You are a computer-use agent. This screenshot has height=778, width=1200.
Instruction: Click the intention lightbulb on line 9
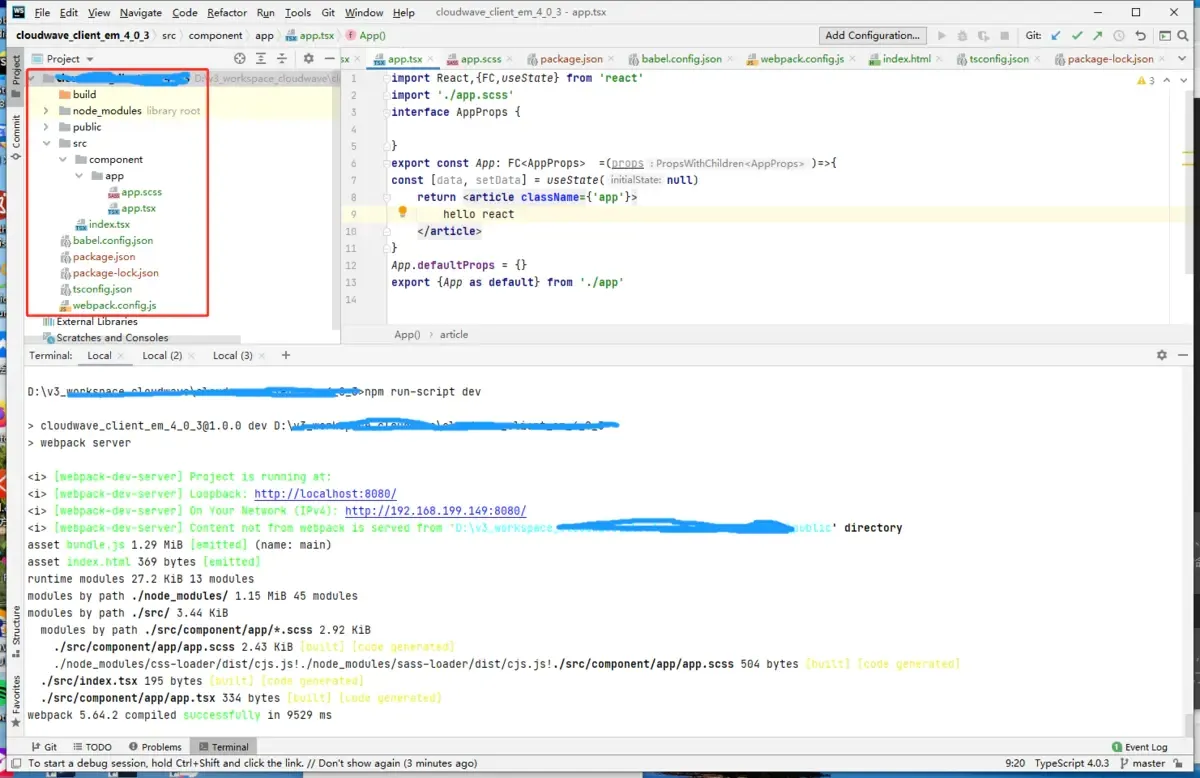click(403, 213)
